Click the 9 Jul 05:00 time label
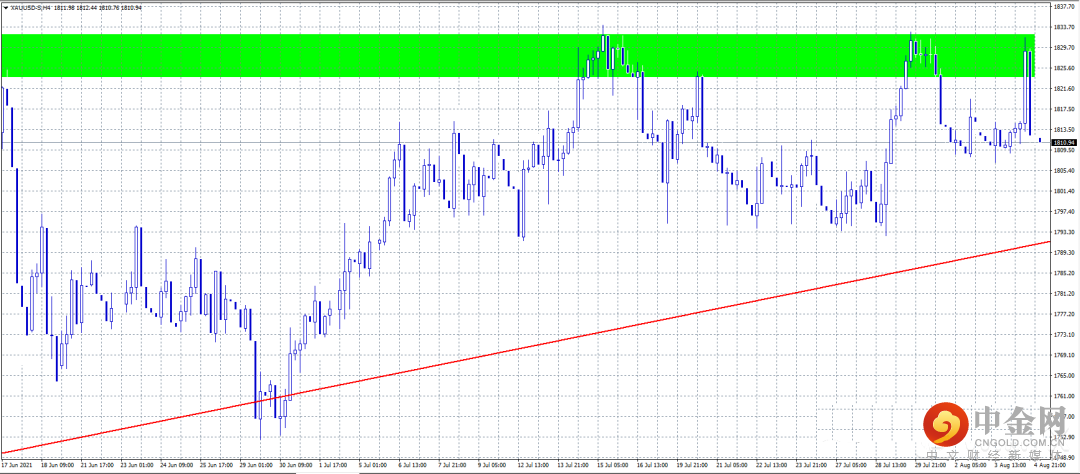Image resolution: width=1080 pixels, height=474 pixels. (491, 465)
